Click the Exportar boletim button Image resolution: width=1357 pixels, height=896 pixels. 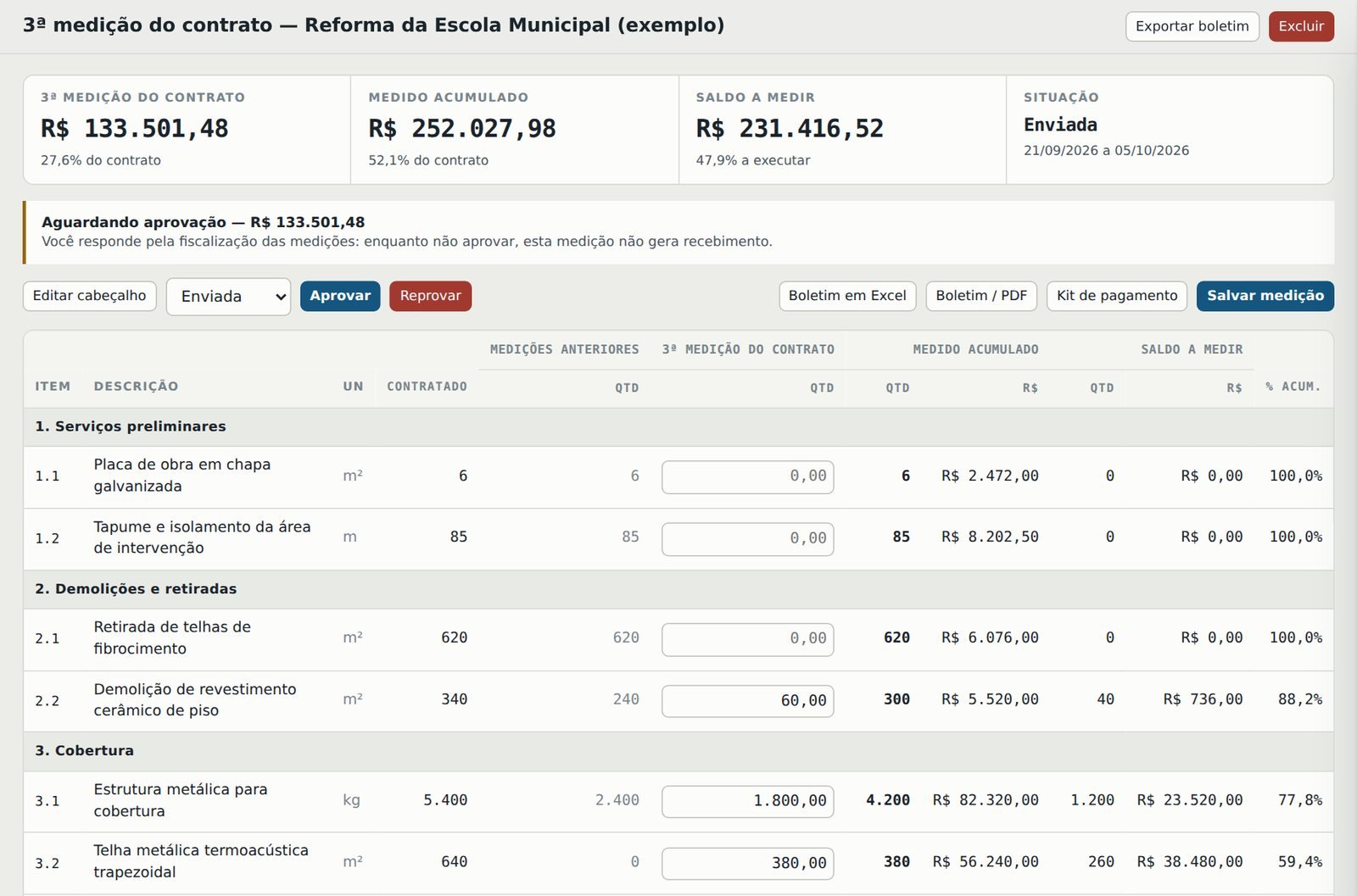coord(1192,26)
